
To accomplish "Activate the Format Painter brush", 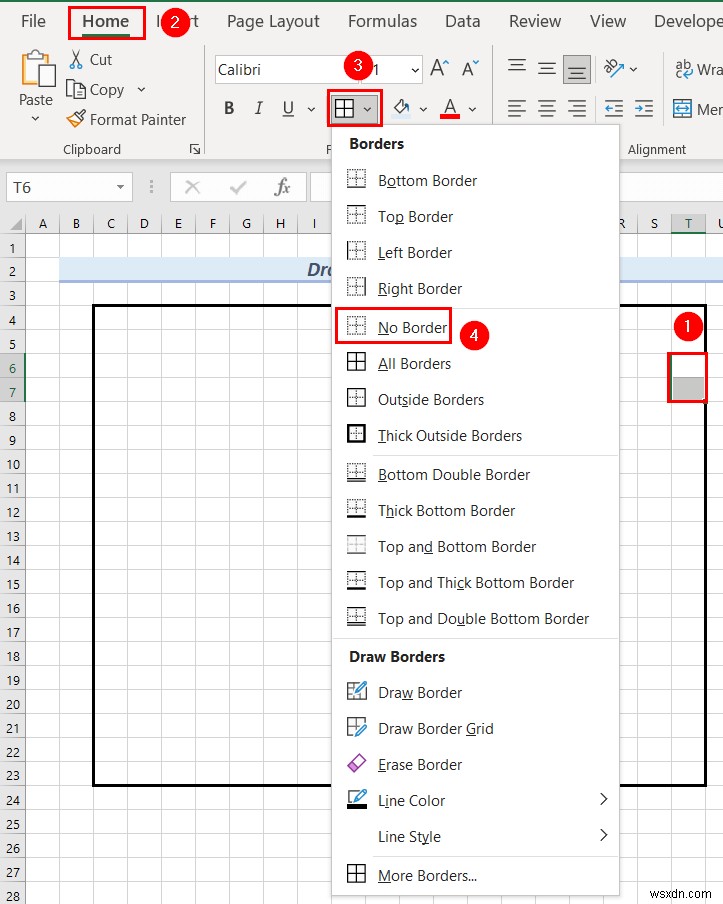I will coord(76,119).
